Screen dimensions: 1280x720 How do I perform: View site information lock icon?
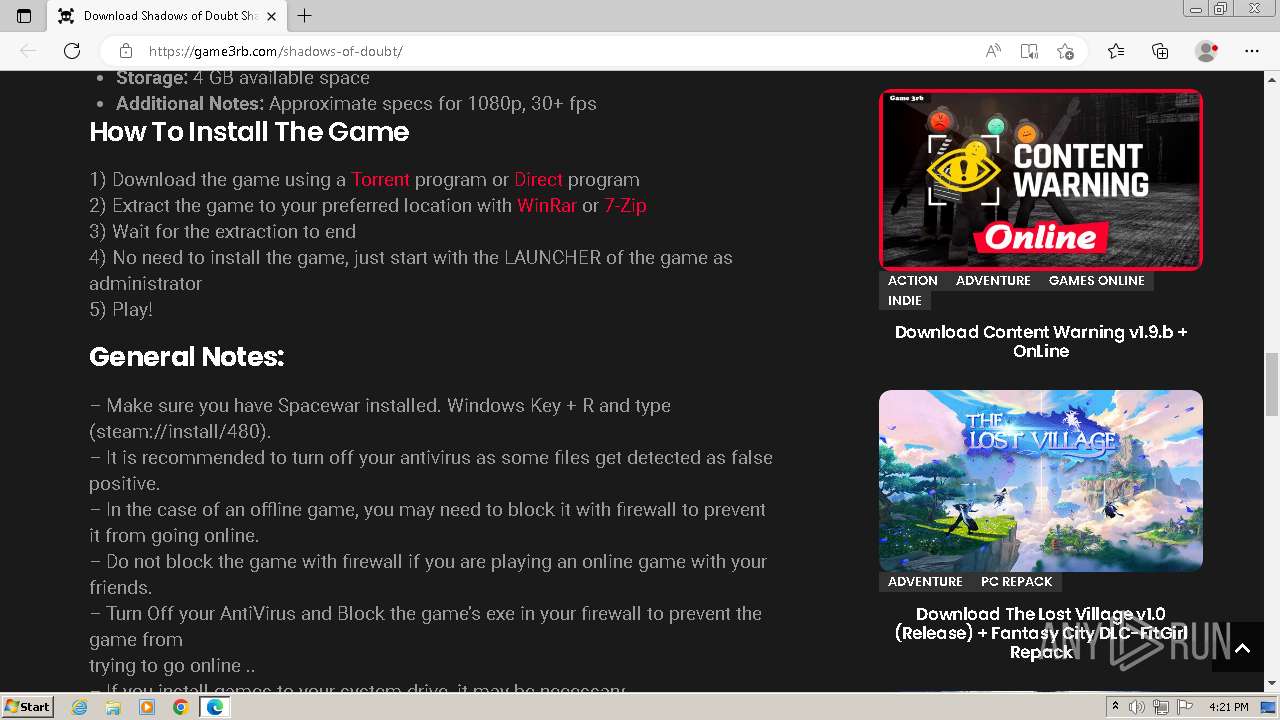[126, 51]
